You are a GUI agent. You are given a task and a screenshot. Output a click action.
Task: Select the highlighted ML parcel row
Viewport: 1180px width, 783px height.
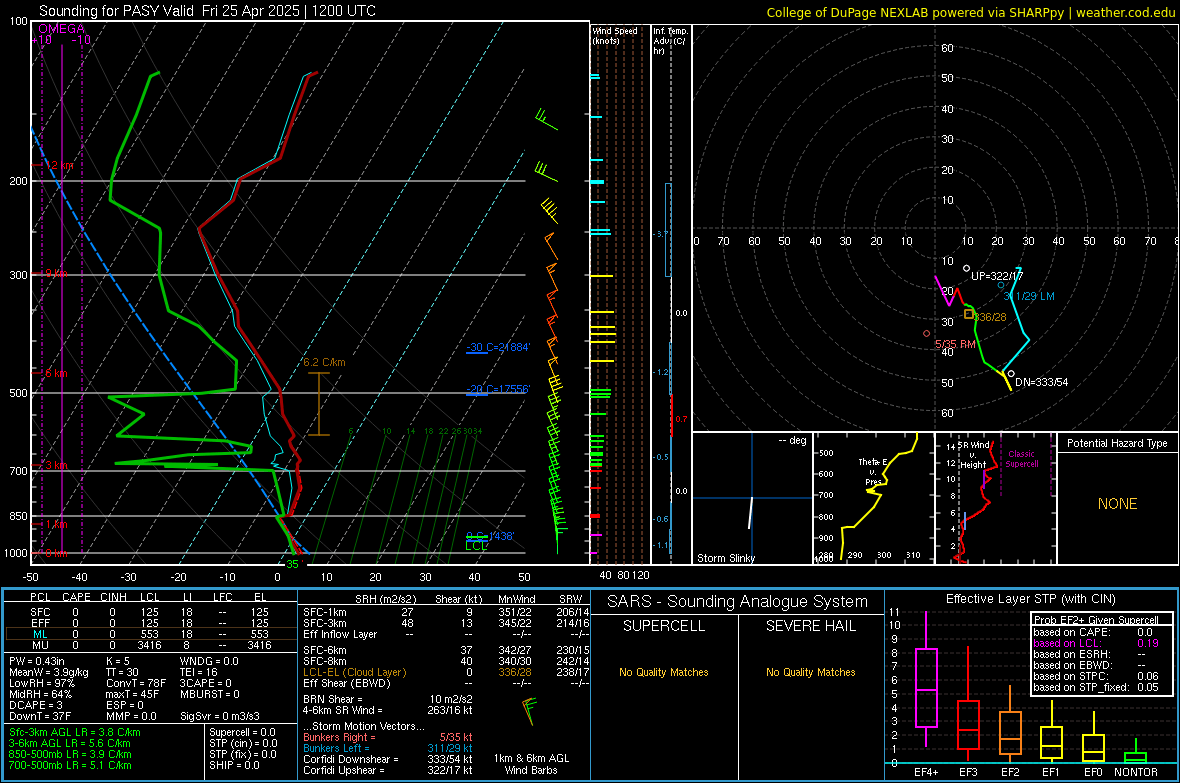[x=150, y=634]
